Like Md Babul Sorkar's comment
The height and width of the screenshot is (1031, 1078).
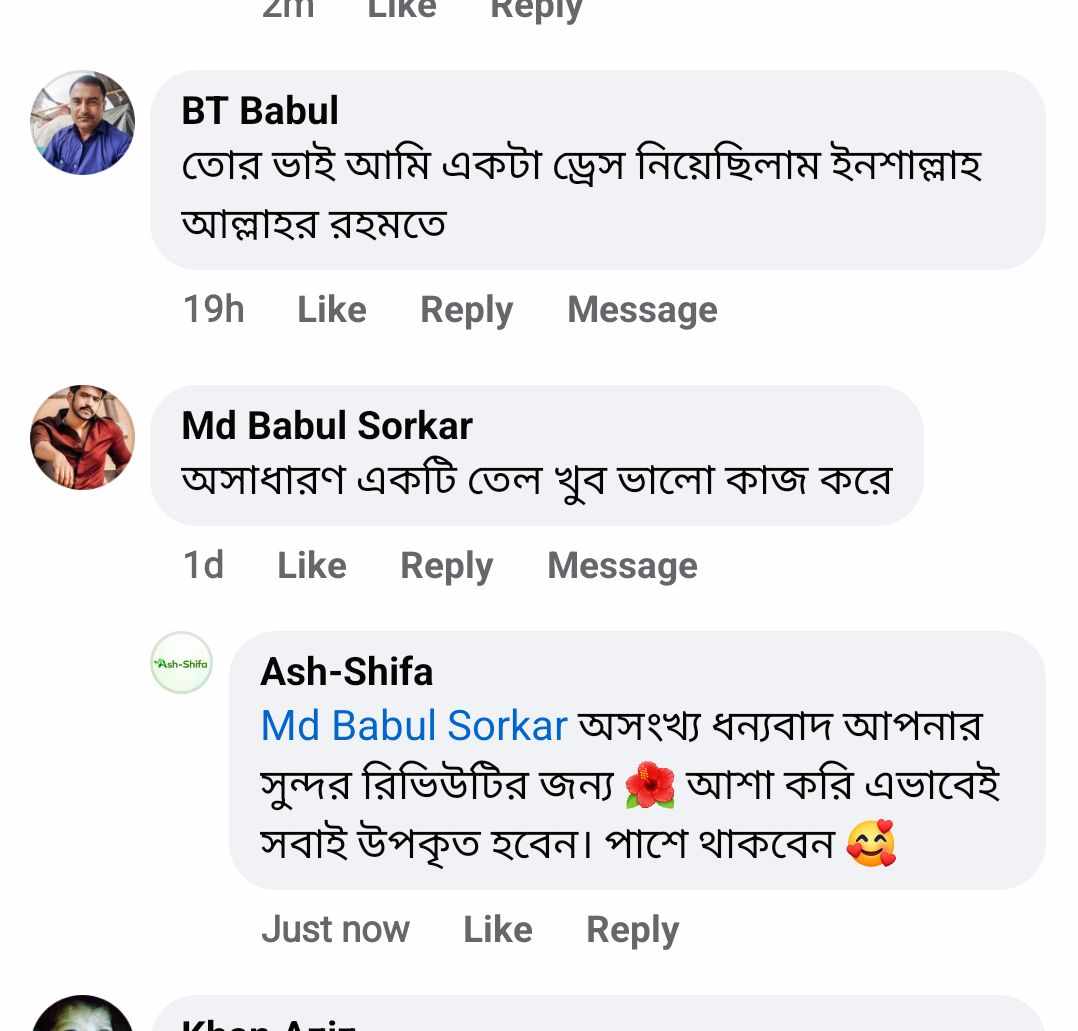click(312, 566)
